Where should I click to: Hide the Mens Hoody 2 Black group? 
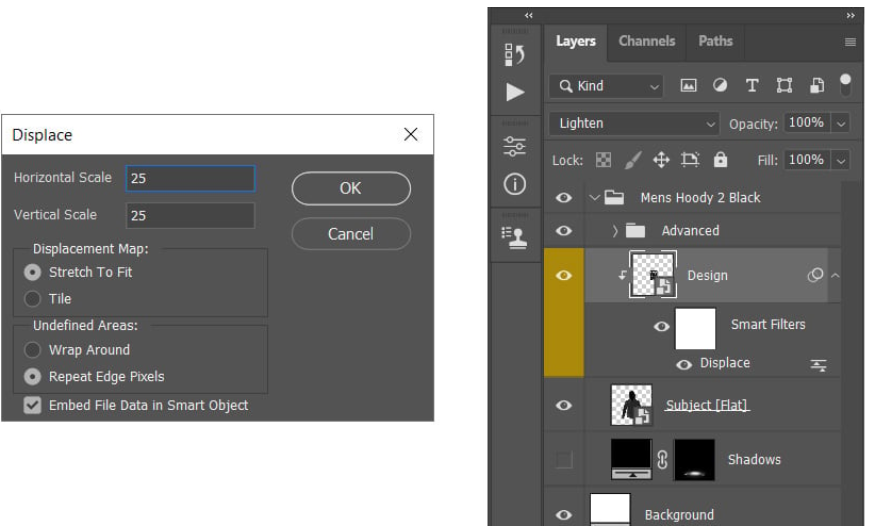tap(564, 197)
